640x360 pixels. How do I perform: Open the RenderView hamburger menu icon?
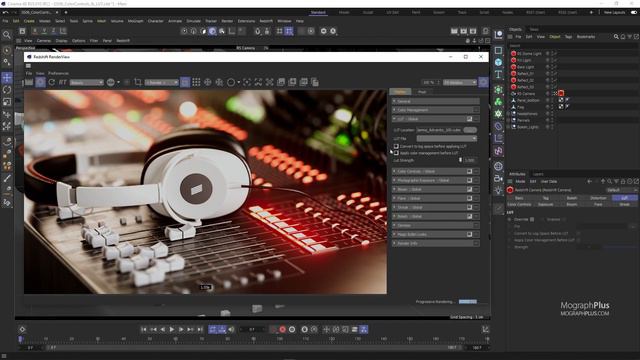[x=29, y=66]
